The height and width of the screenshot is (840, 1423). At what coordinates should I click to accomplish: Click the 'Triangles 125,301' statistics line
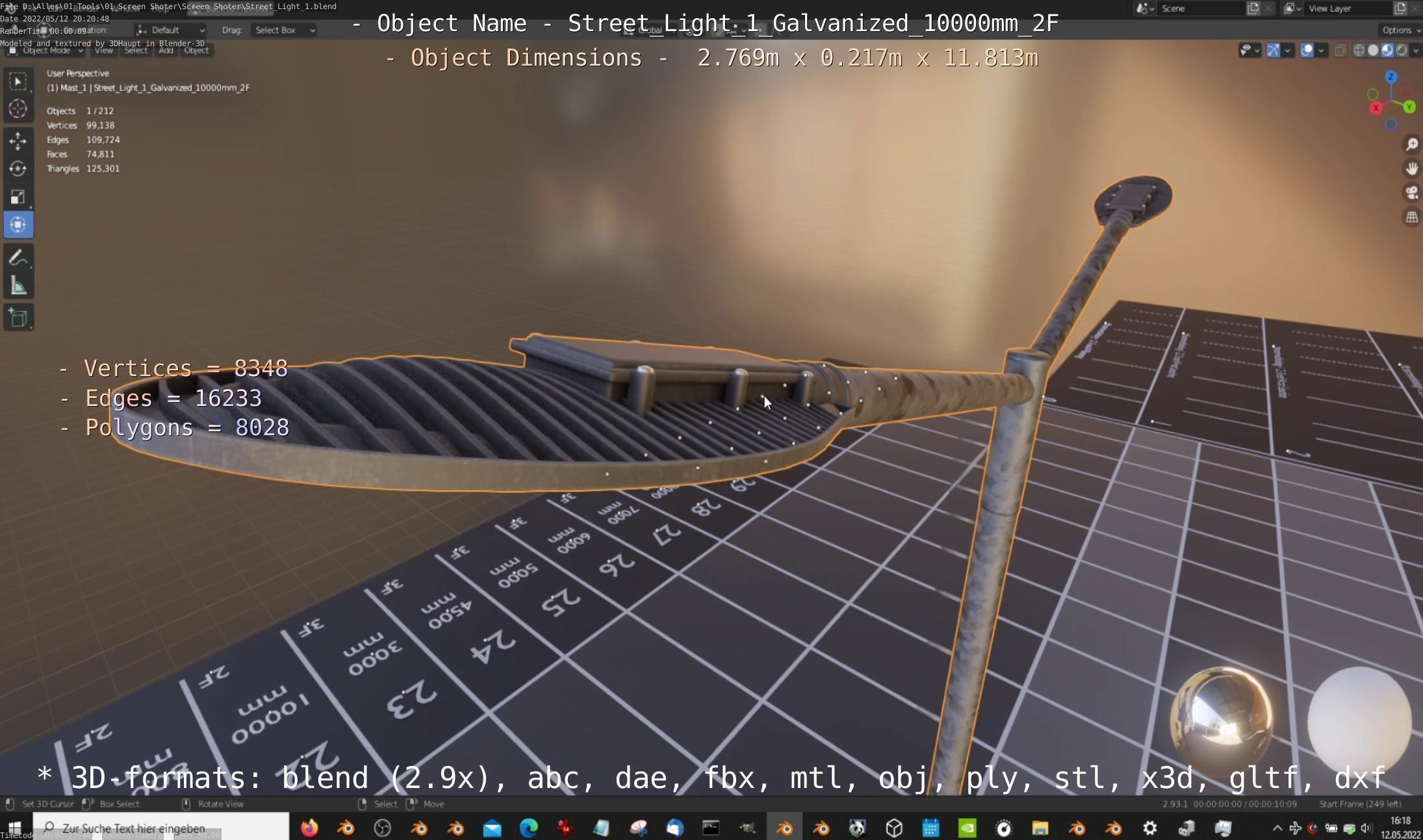click(x=83, y=168)
